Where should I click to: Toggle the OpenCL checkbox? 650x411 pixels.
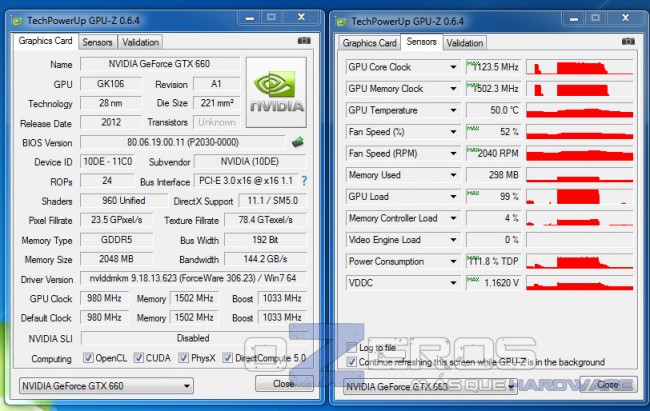88,357
